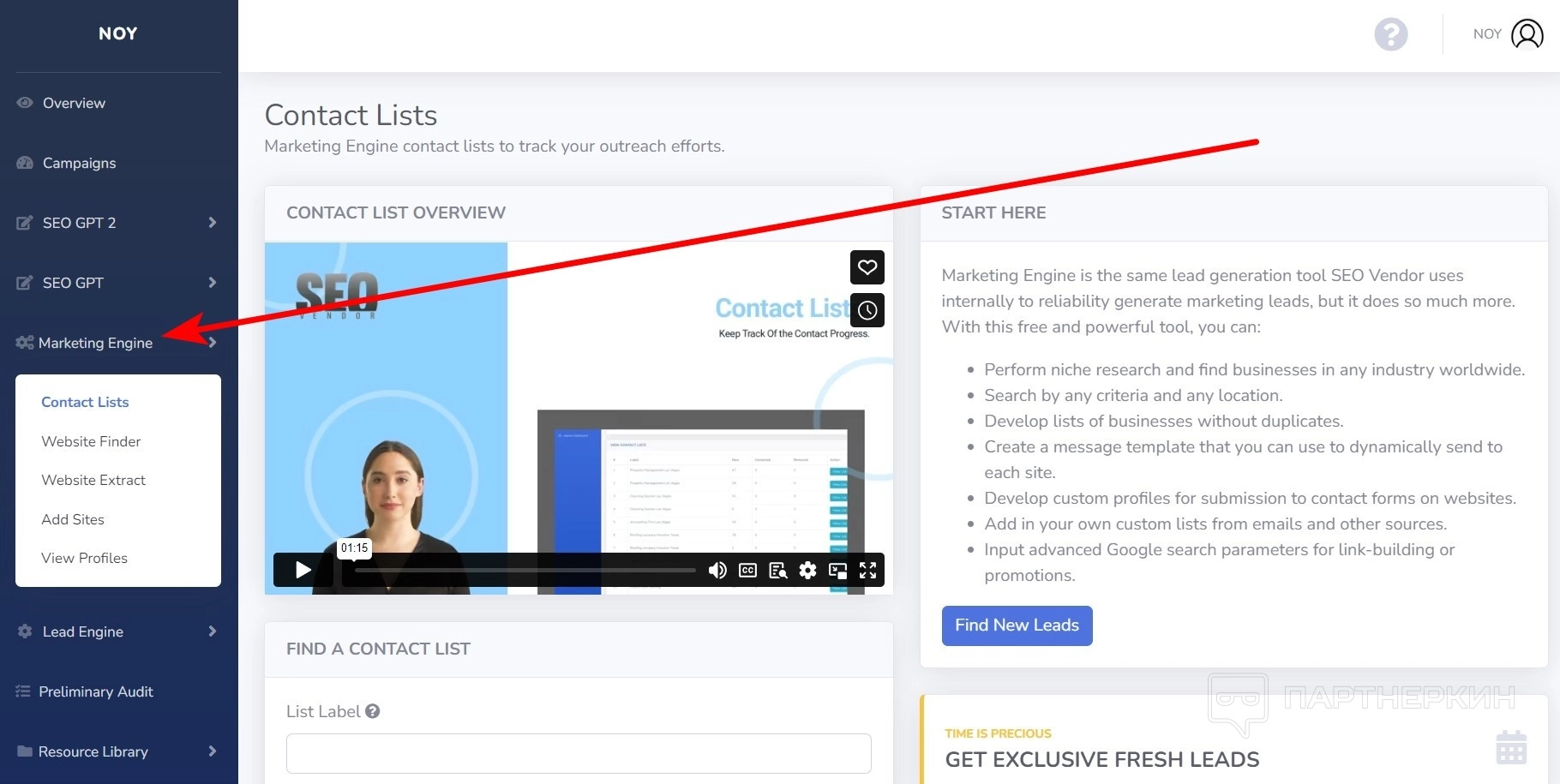
Task: Toggle closed captions on the video
Action: [747, 571]
